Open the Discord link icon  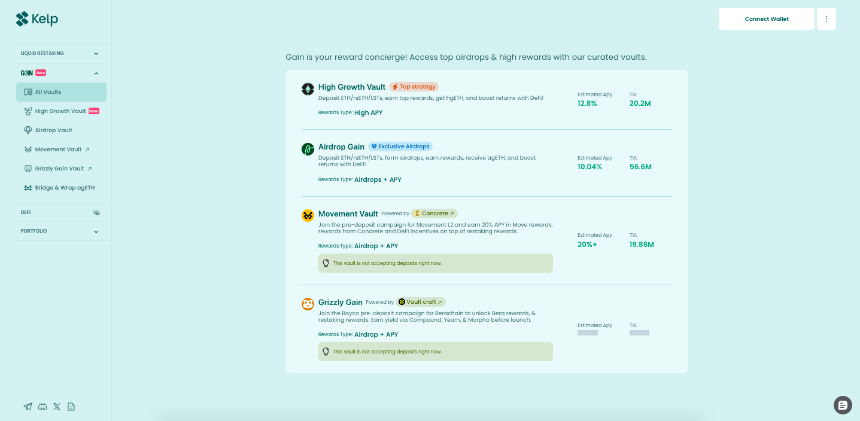coord(42,407)
